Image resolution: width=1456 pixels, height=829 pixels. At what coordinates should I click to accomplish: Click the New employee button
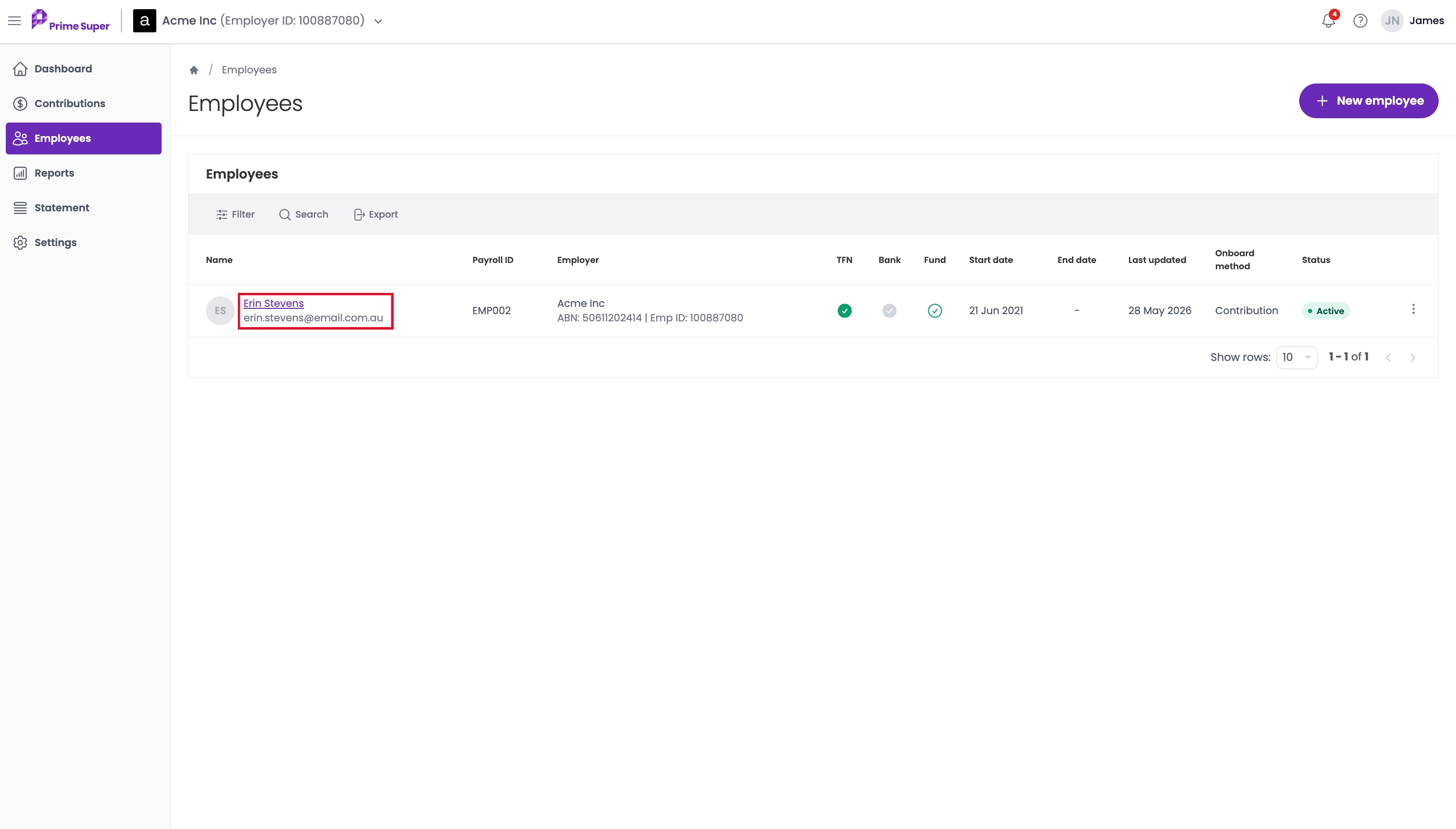coord(1368,101)
